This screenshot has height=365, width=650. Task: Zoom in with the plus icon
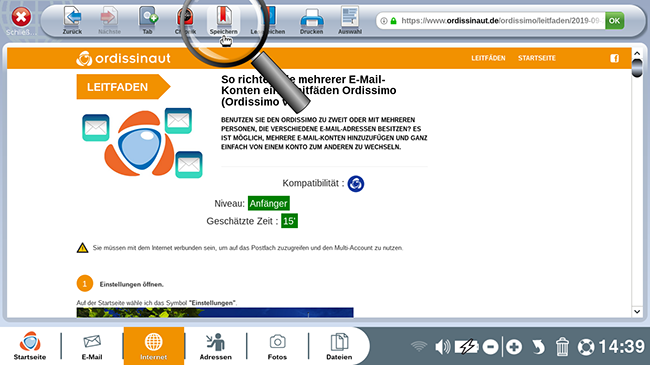[514, 347]
